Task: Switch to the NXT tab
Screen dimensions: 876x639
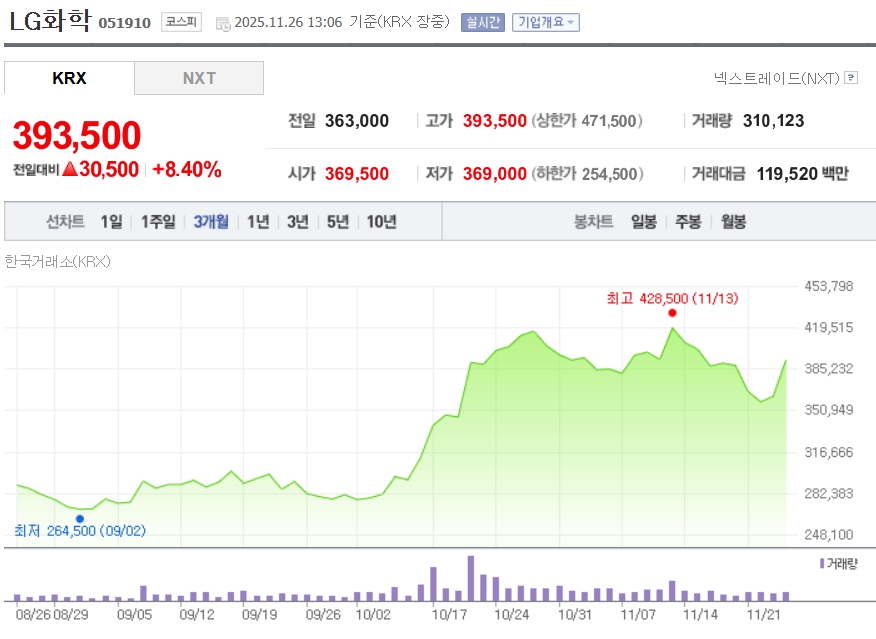Action: tap(199, 78)
